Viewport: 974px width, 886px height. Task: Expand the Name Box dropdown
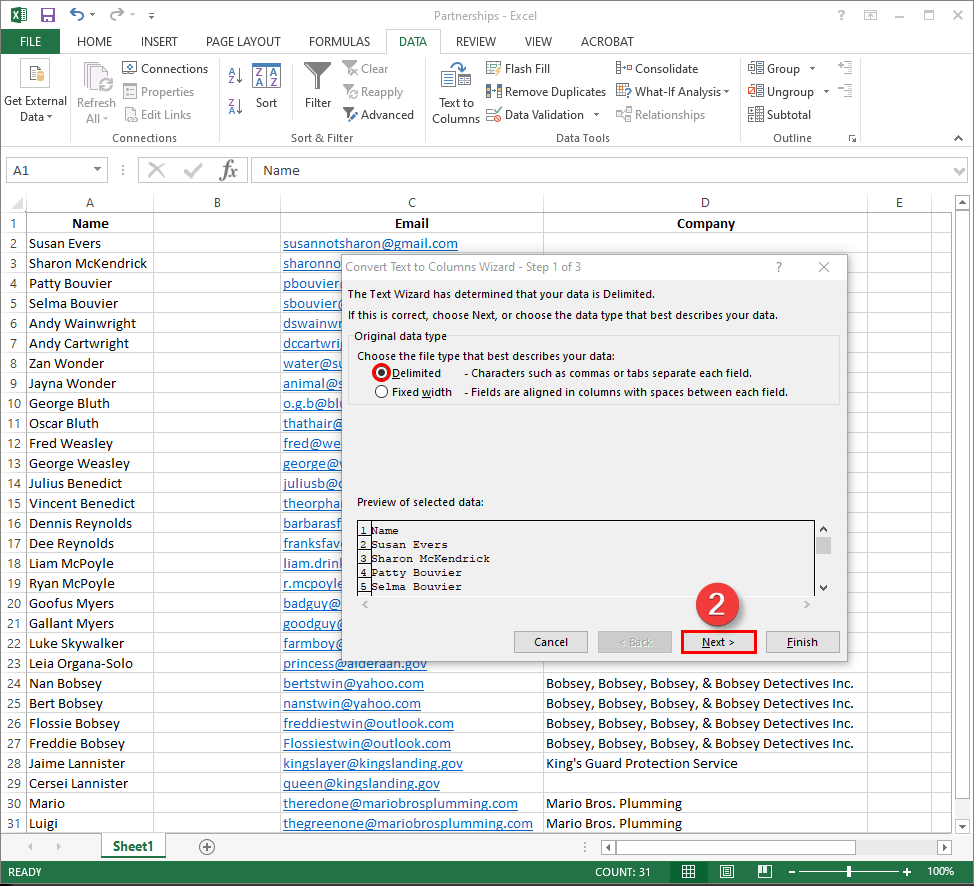pyautogui.click(x=98, y=170)
